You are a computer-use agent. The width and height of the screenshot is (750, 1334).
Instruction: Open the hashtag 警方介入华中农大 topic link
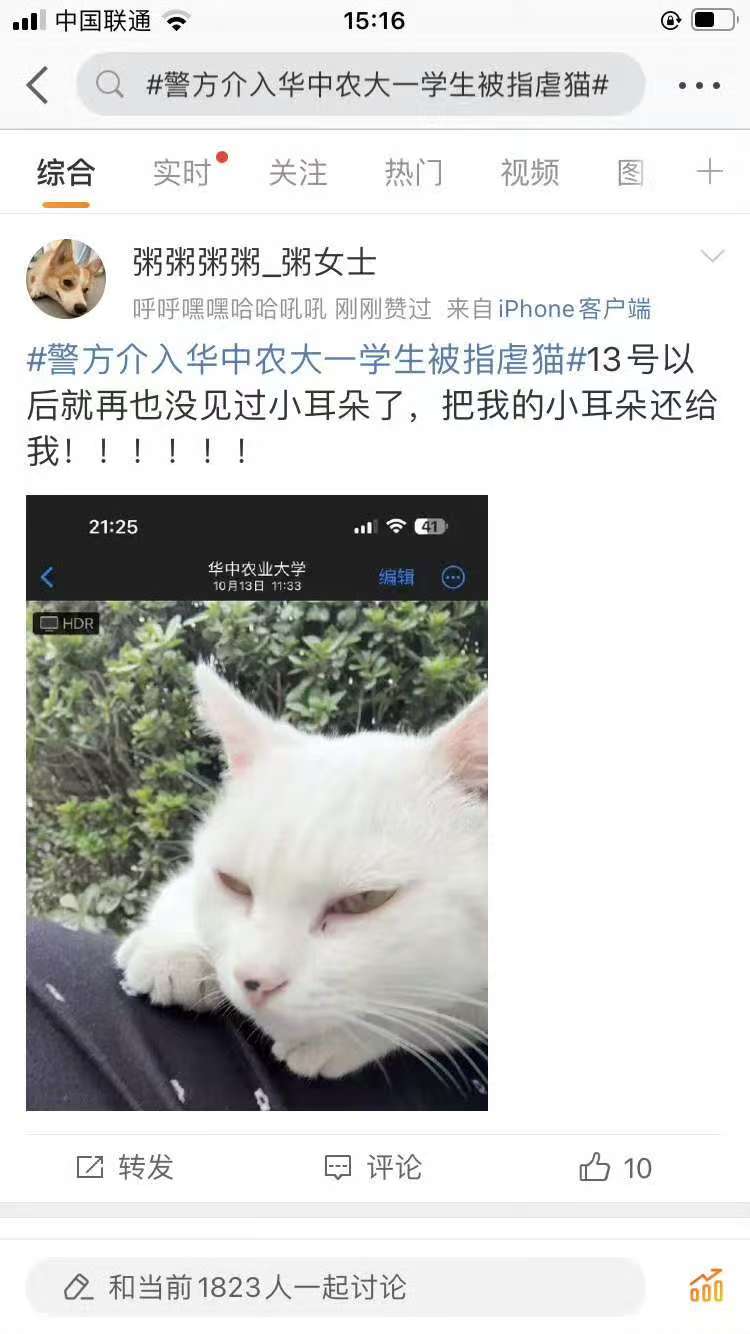click(x=307, y=359)
